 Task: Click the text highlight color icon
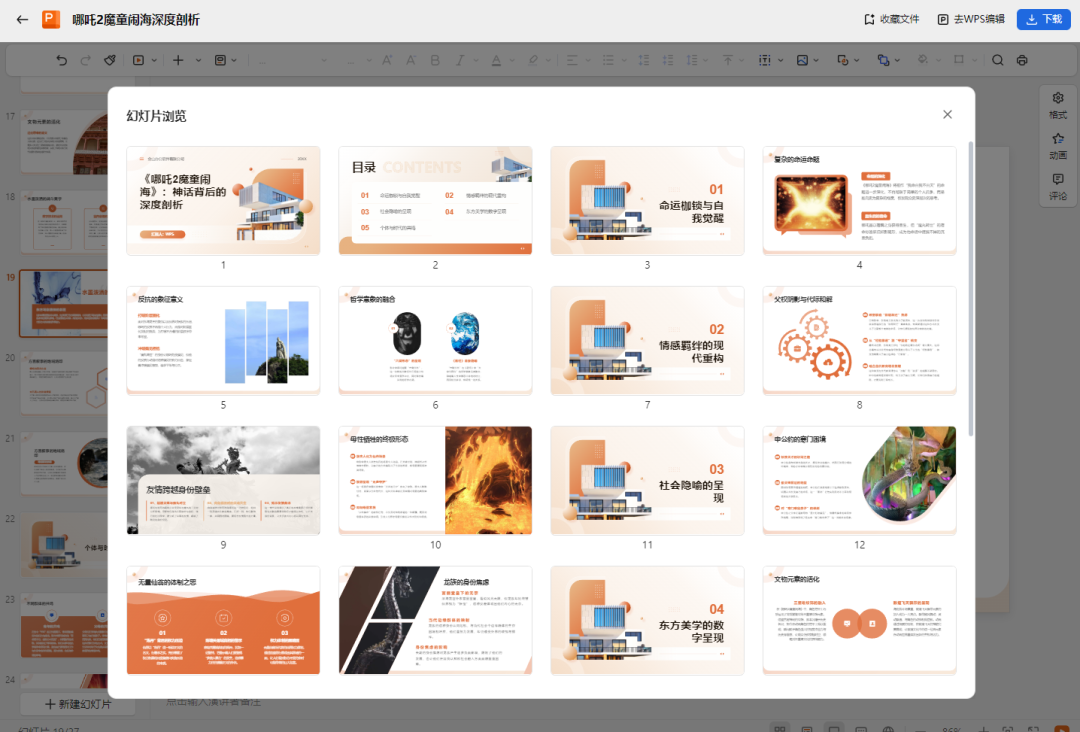pos(532,61)
